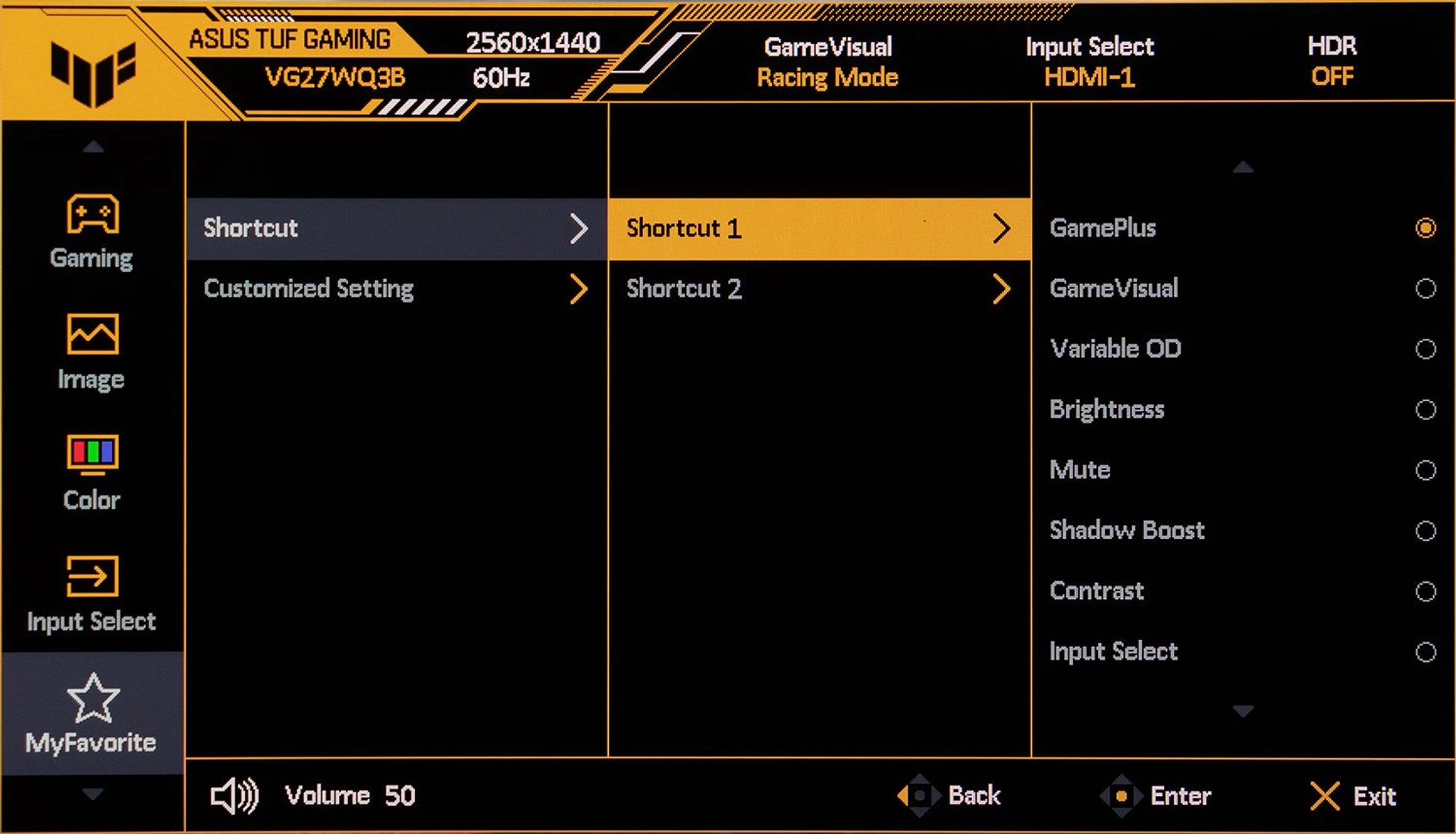Viewport: 1456px width, 834px height.
Task: Click the Shadow Boost option text
Action: [x=1127, y=530]
